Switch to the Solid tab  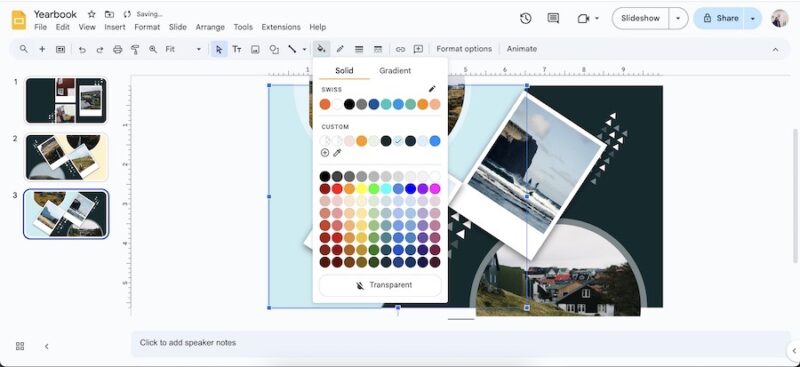344,70
